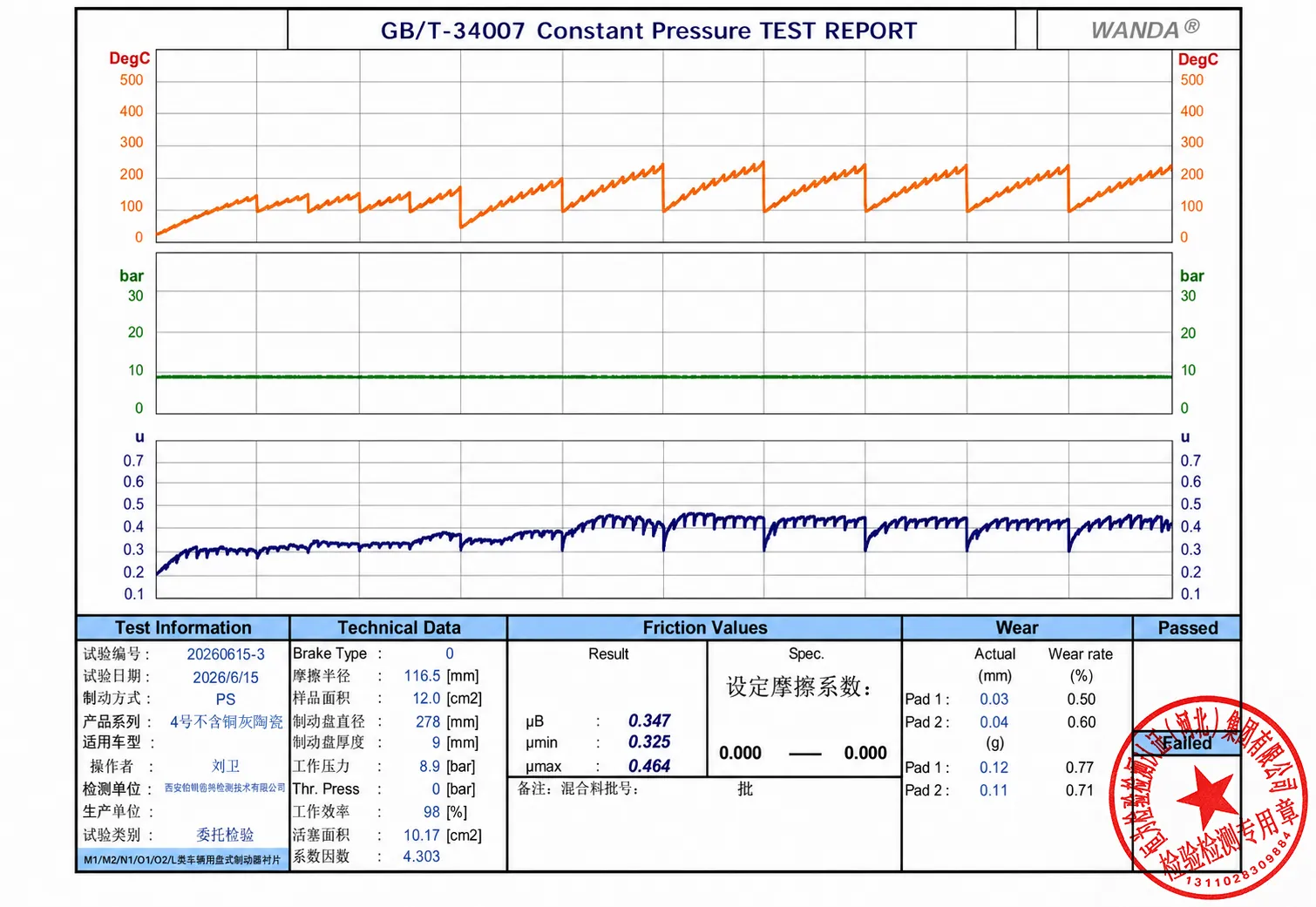Select the Friction Values section header
This screenshot has height=907, width=1316.
[705, 627]
